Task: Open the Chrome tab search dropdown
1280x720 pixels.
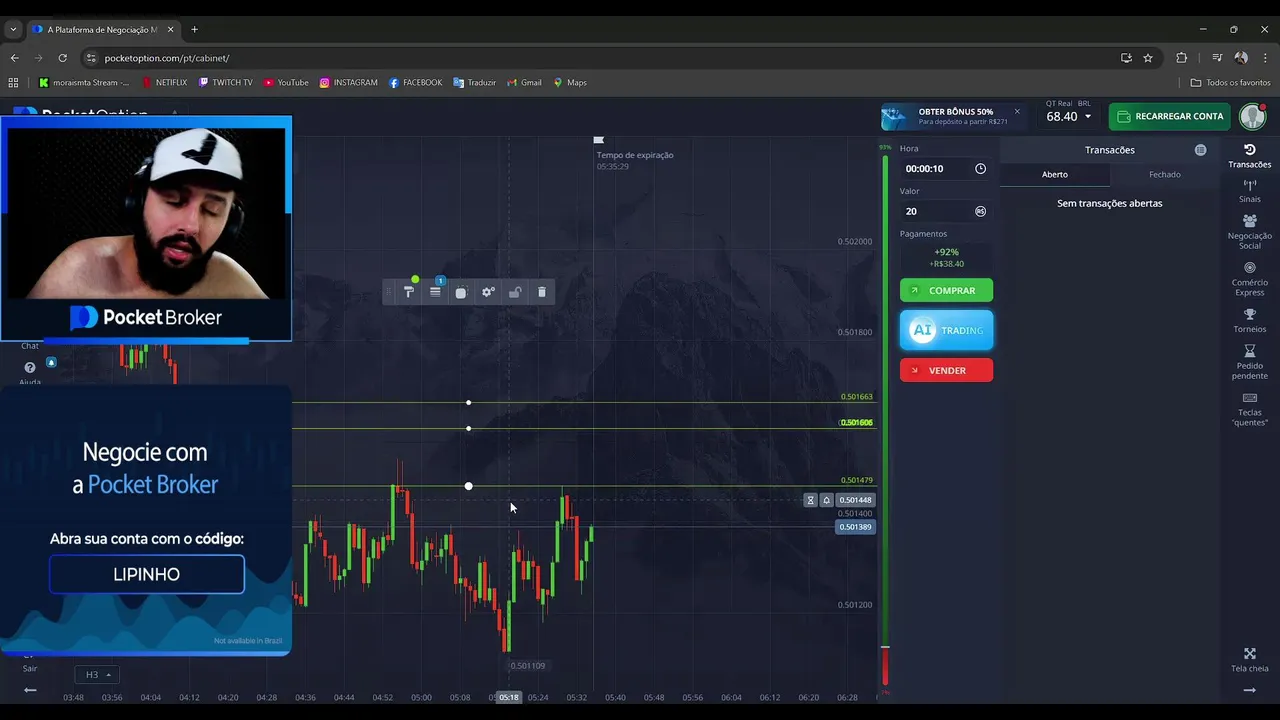Action: pyautogui.click(x=13, y=30)
